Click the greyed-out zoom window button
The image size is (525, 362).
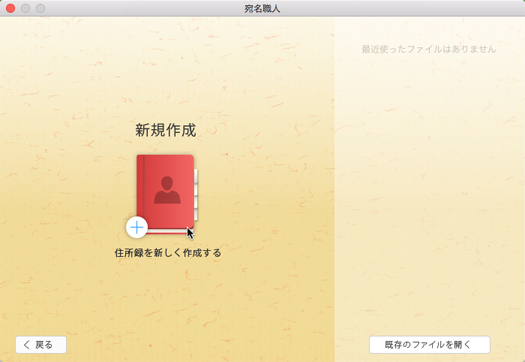[x=41, y=8]
